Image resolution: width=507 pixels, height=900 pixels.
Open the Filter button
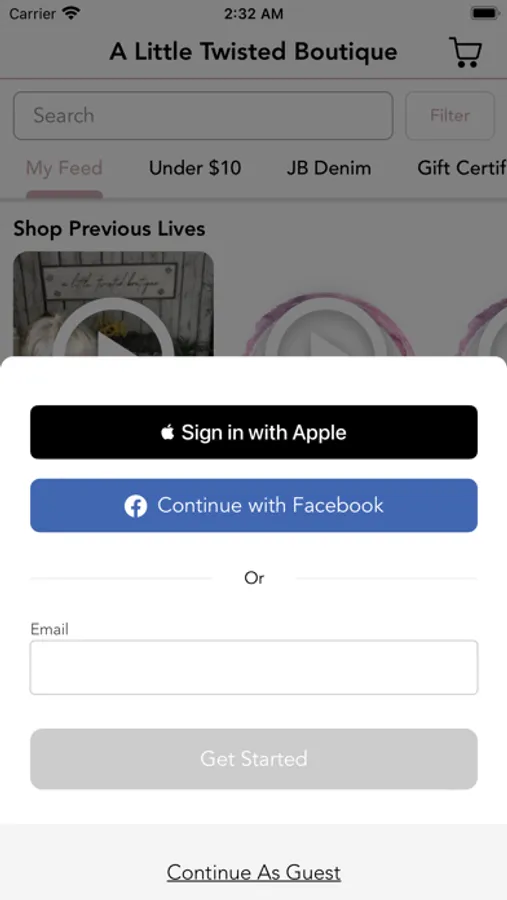[450, 115]
